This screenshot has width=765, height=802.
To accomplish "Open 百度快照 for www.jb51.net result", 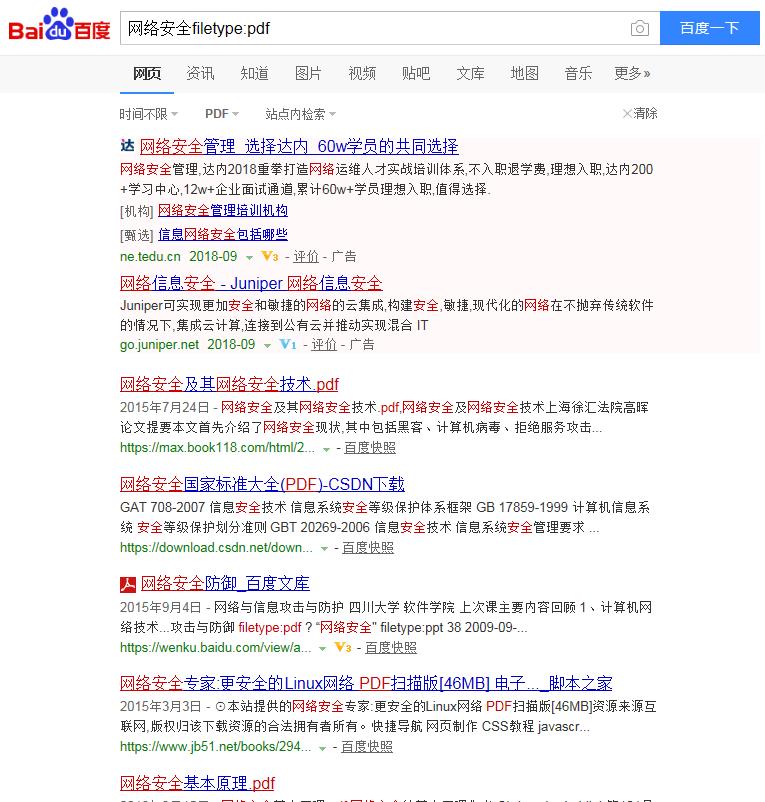I will click(367, 747).
